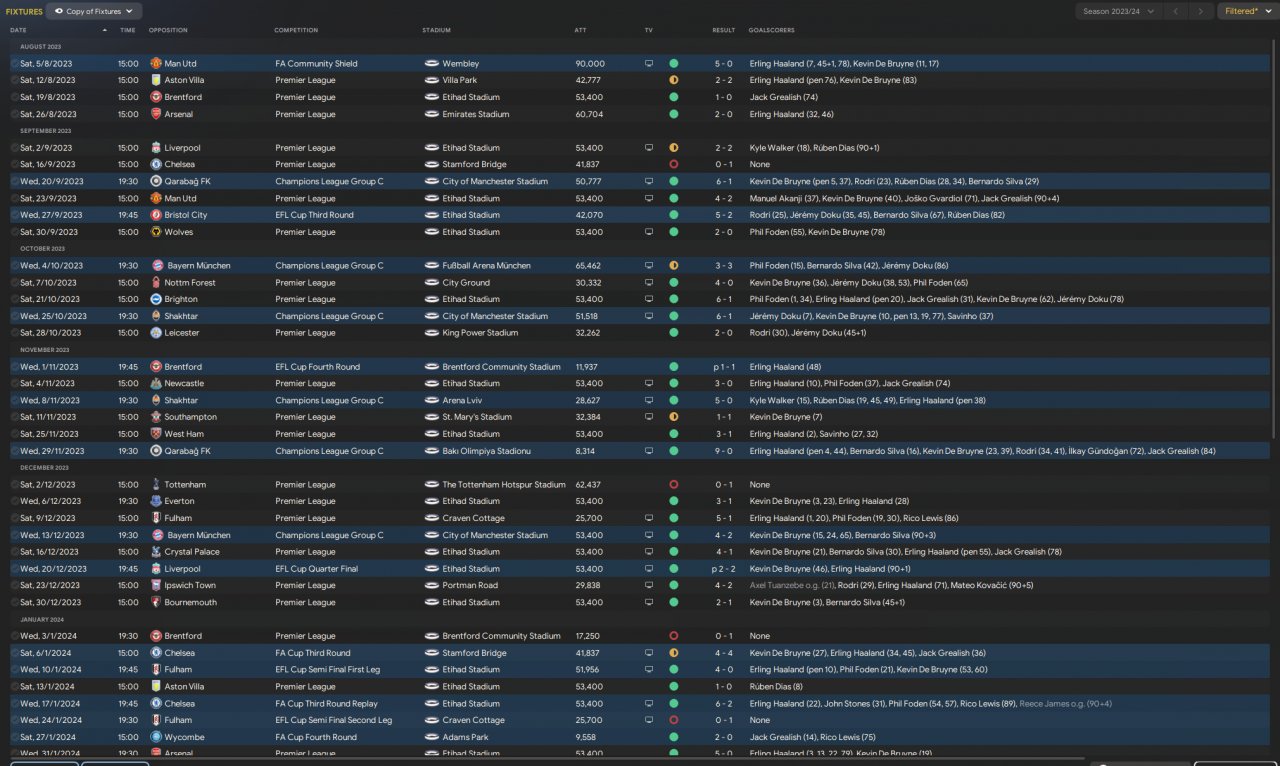Click the West Ham club badge

point(156,434)
